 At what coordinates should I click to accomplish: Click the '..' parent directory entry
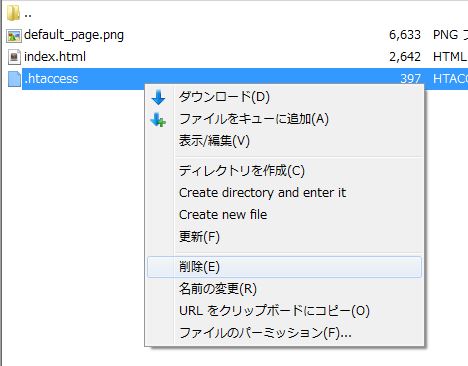click(x=28, y=15)
